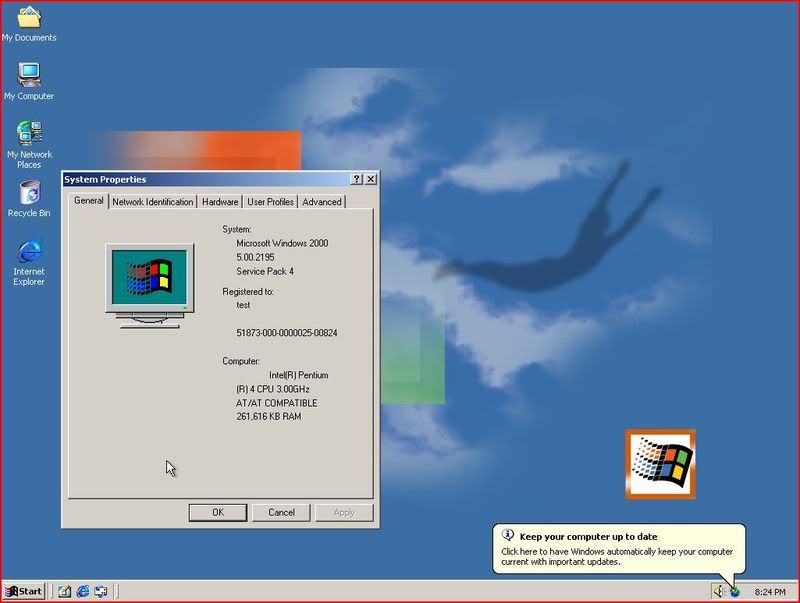Screen dimensions: 800x603
Task: Click the volume speaker tray icon
Action: click(x=718, y=591)
